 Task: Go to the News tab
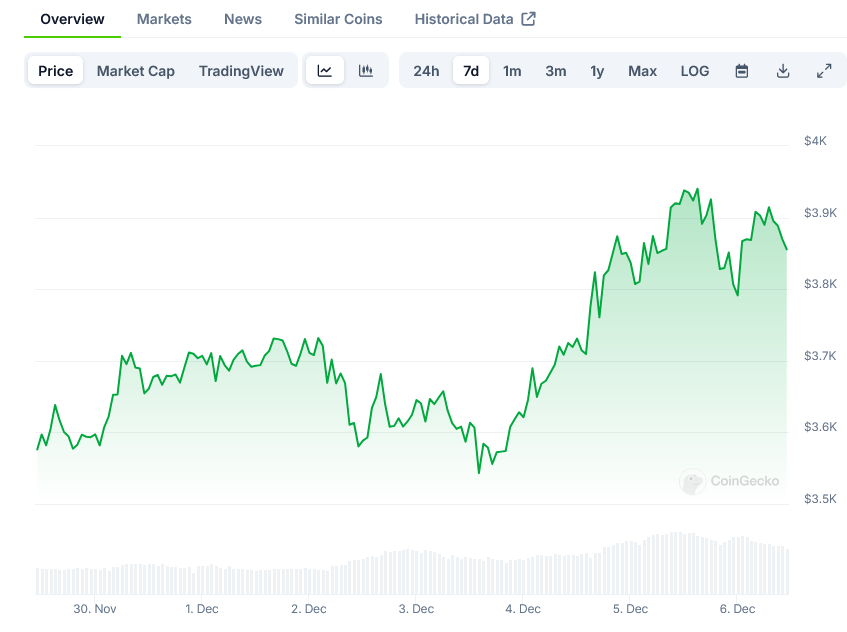pyautogui.click(x=243, y=19)
